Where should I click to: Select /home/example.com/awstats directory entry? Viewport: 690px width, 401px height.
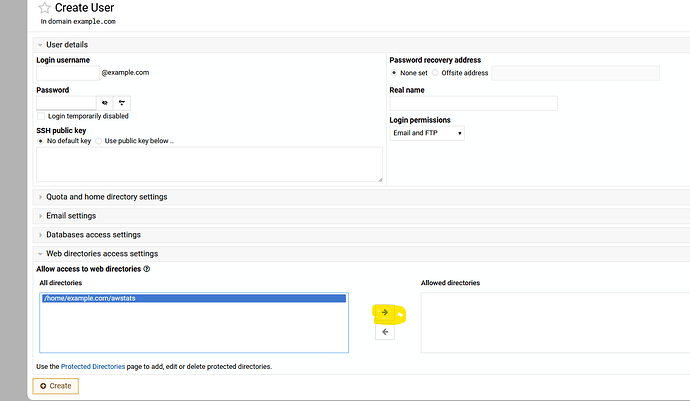tap(194, 298)
